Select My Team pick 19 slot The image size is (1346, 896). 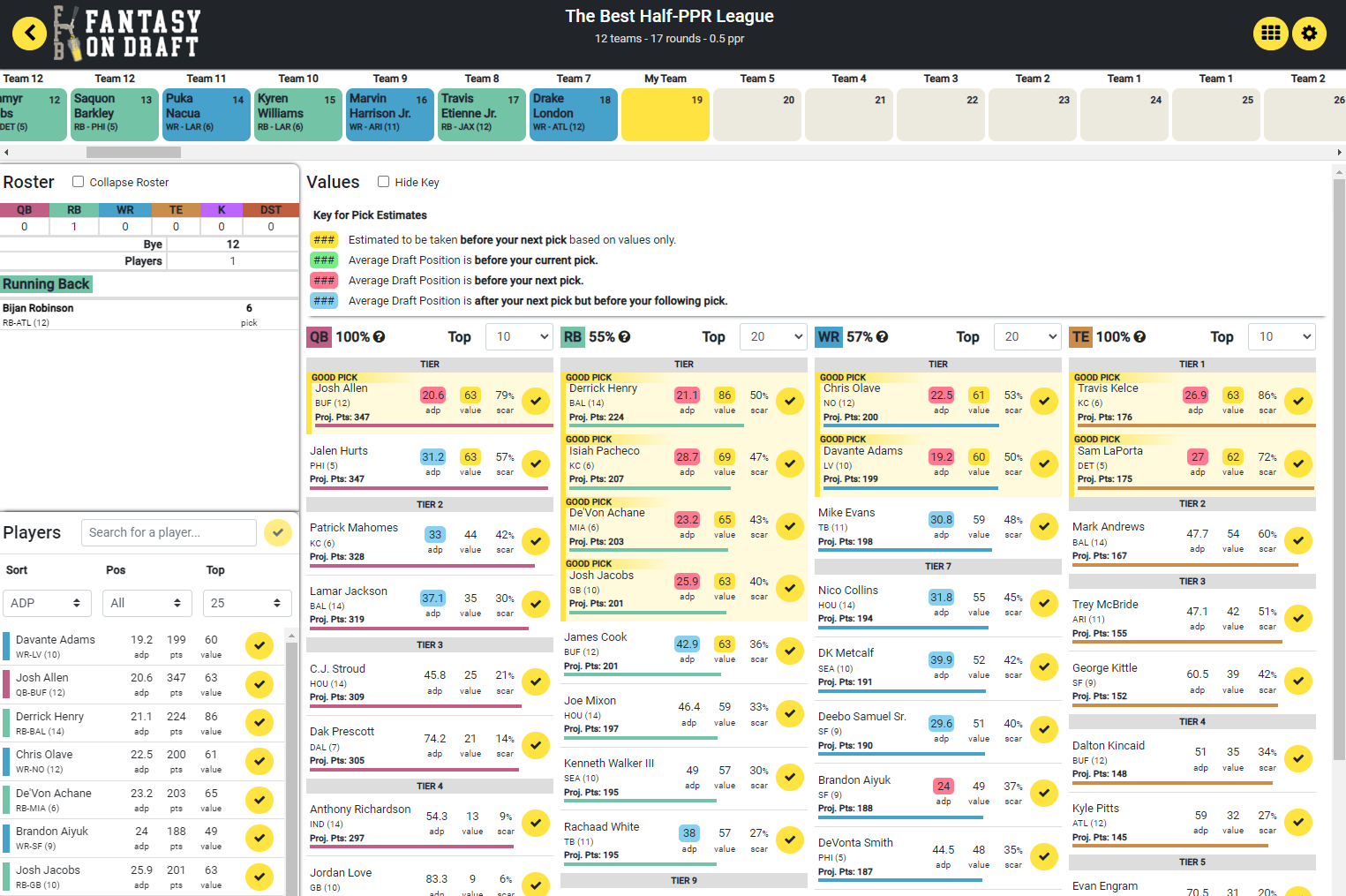pyautogui.click(x=665, y=114)
